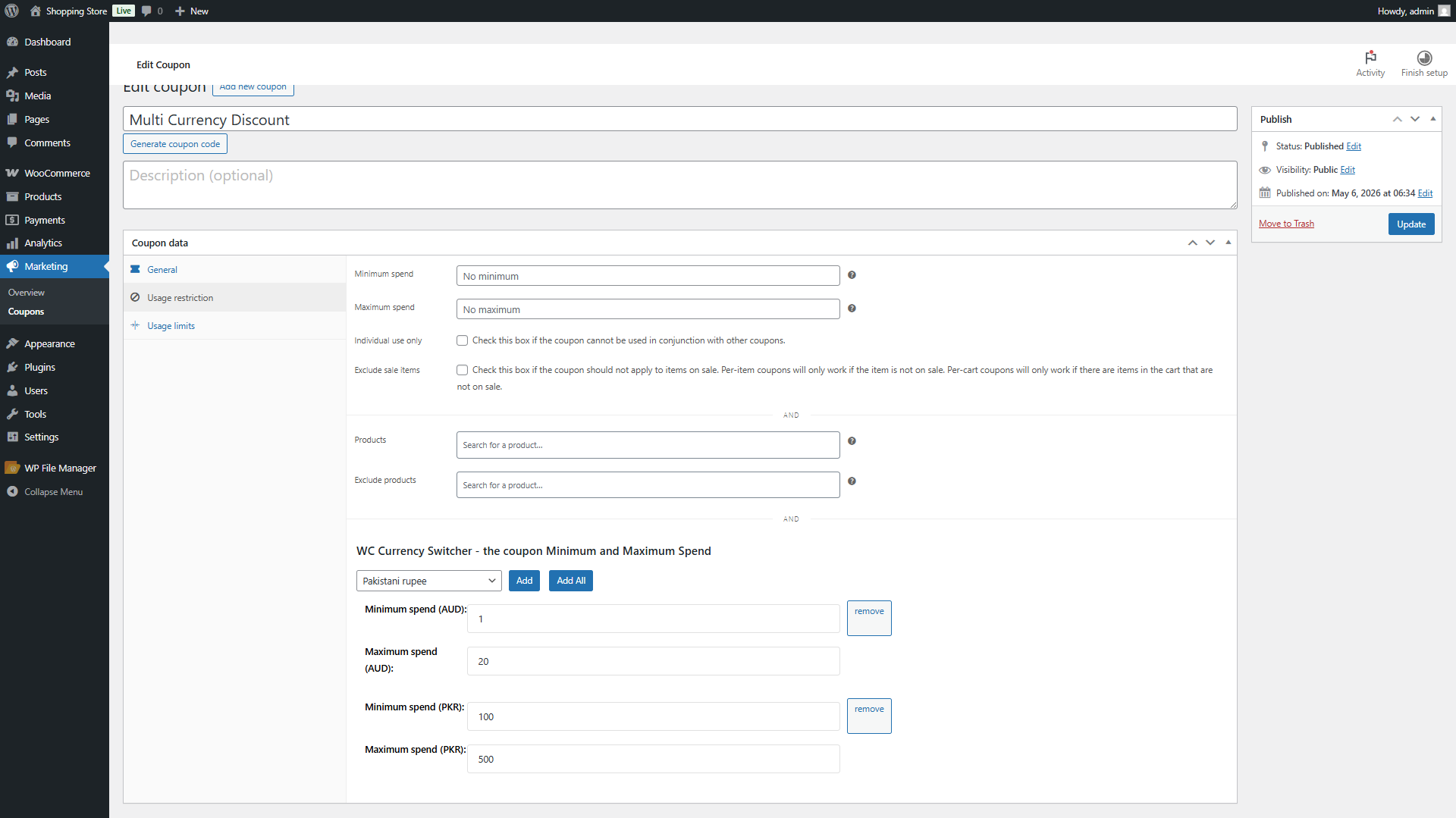
Task: Focus the Minimum spend input field
Action: pyautogui.click(x=648, y=276)
